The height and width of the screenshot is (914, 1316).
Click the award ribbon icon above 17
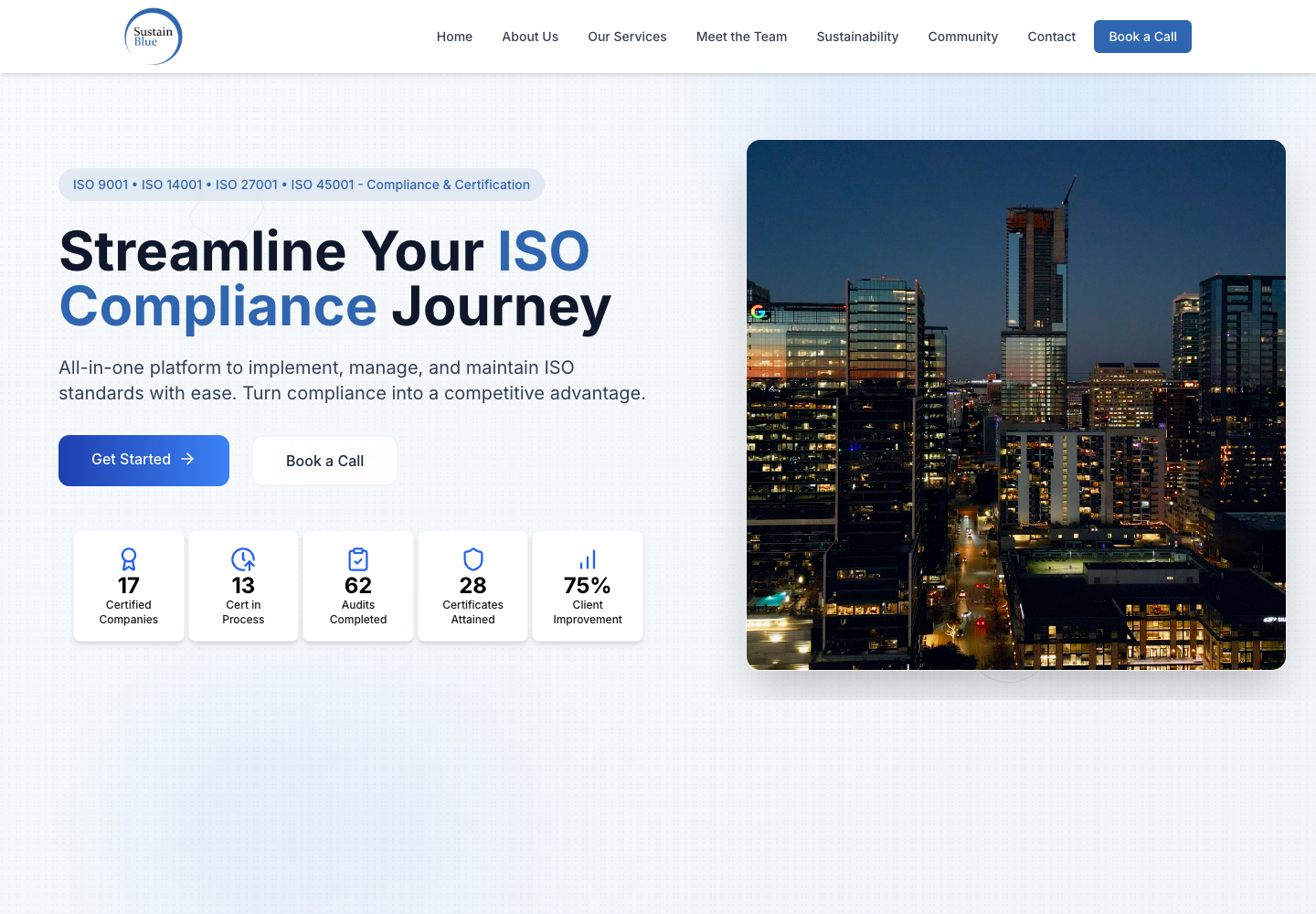pos(129,559)
